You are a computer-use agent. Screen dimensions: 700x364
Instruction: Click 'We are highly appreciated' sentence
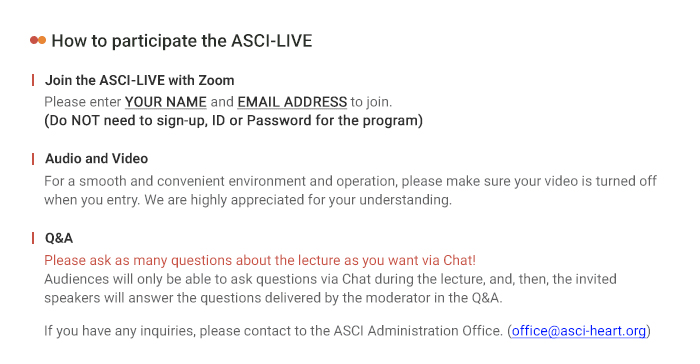298,200
